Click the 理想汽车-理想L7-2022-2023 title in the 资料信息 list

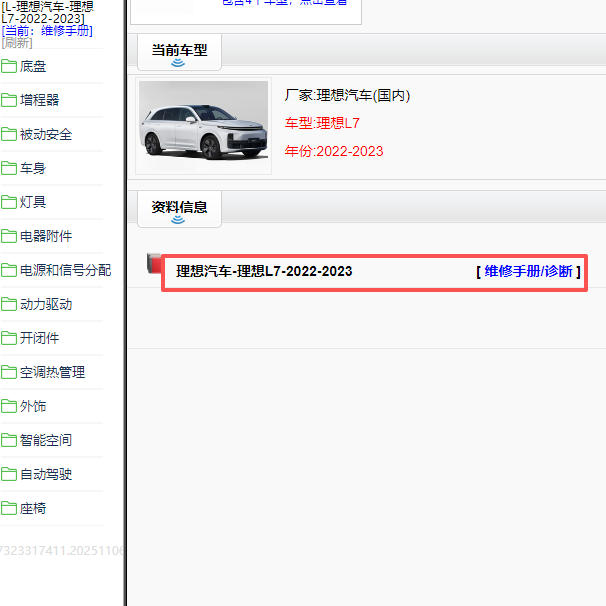pyautogui.click(x=264, y=271)
